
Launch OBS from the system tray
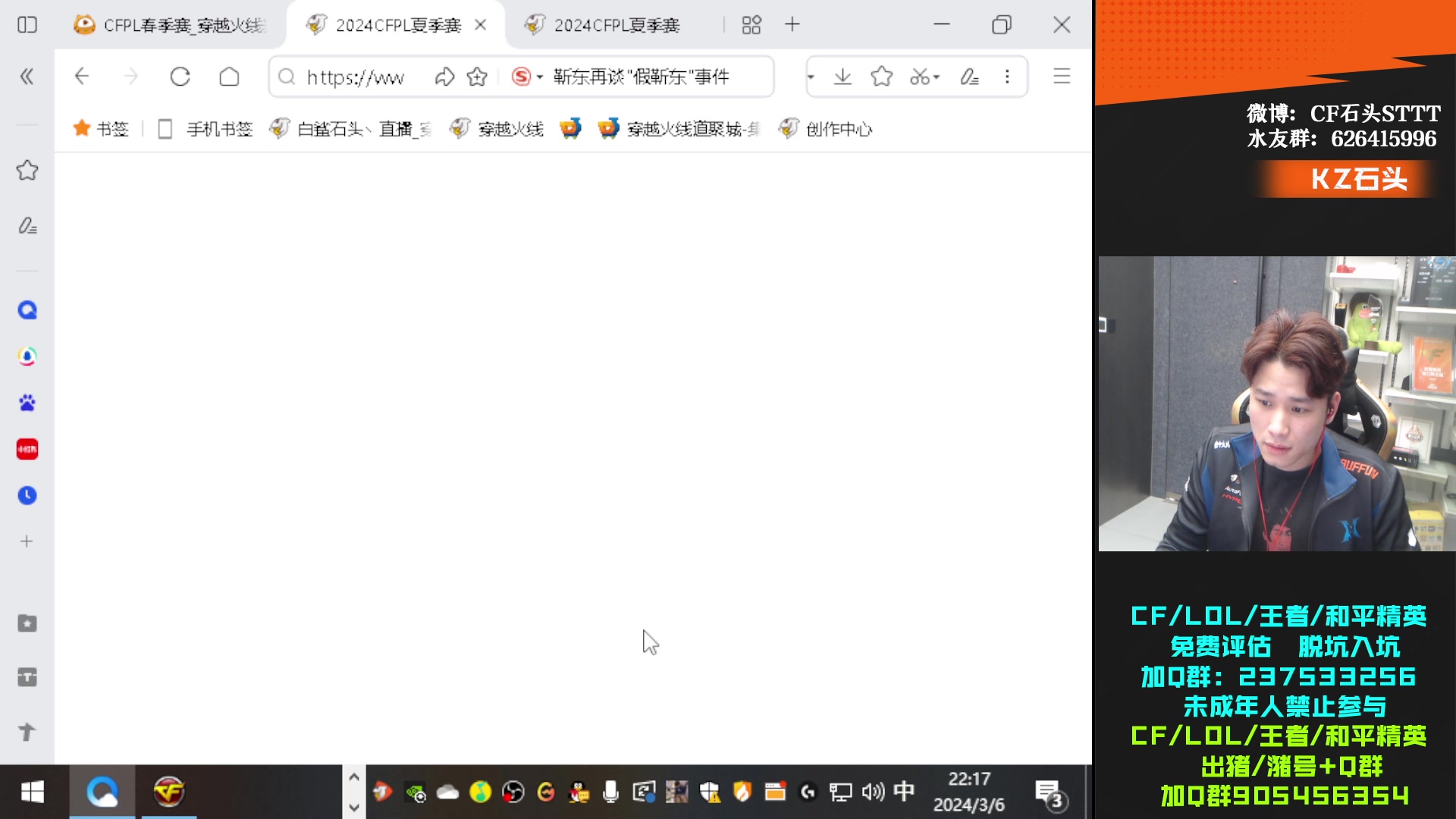click(x=513, y=792)
